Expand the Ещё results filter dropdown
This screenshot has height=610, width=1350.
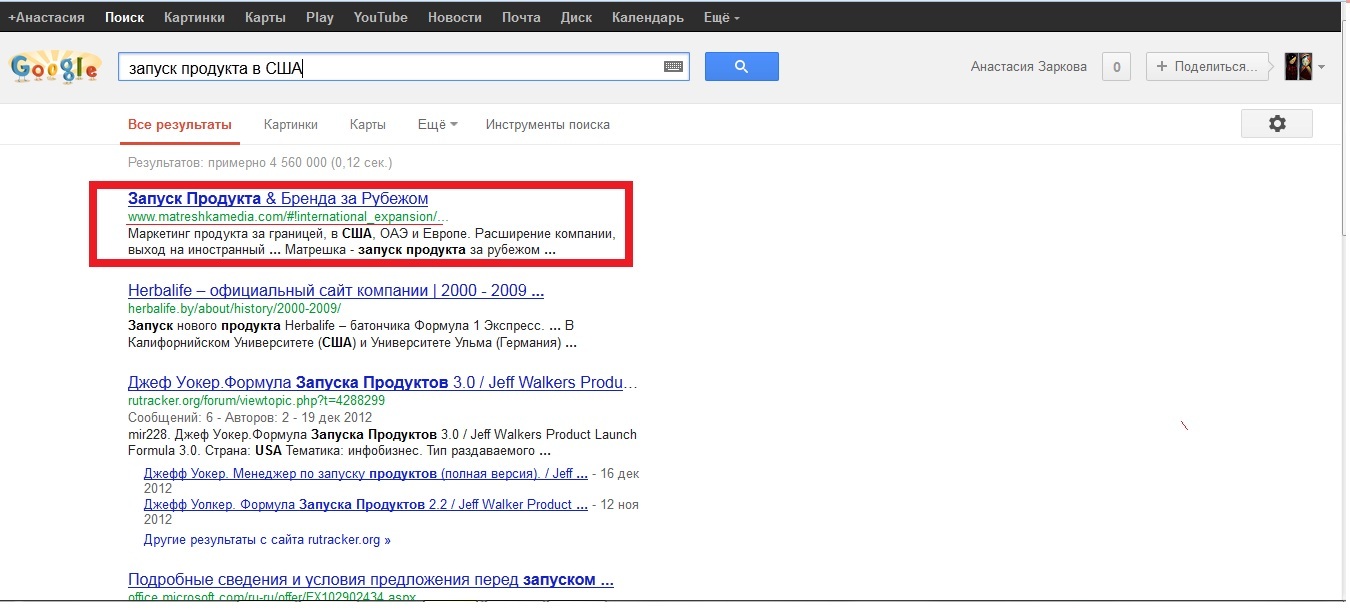pyautogui.click(x=437, y=125)
